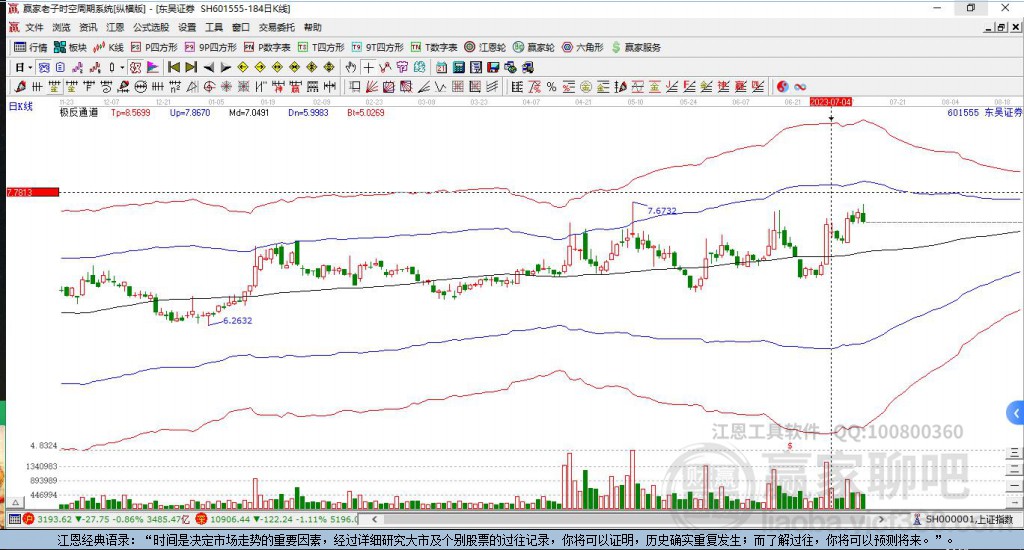Open the calculator icon
The height and width of the screenshot is (550, 1024).
coord(458,67)
